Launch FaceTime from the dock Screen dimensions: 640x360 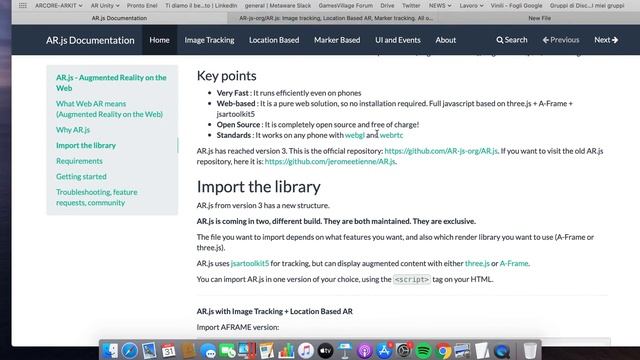click(227, 351)
